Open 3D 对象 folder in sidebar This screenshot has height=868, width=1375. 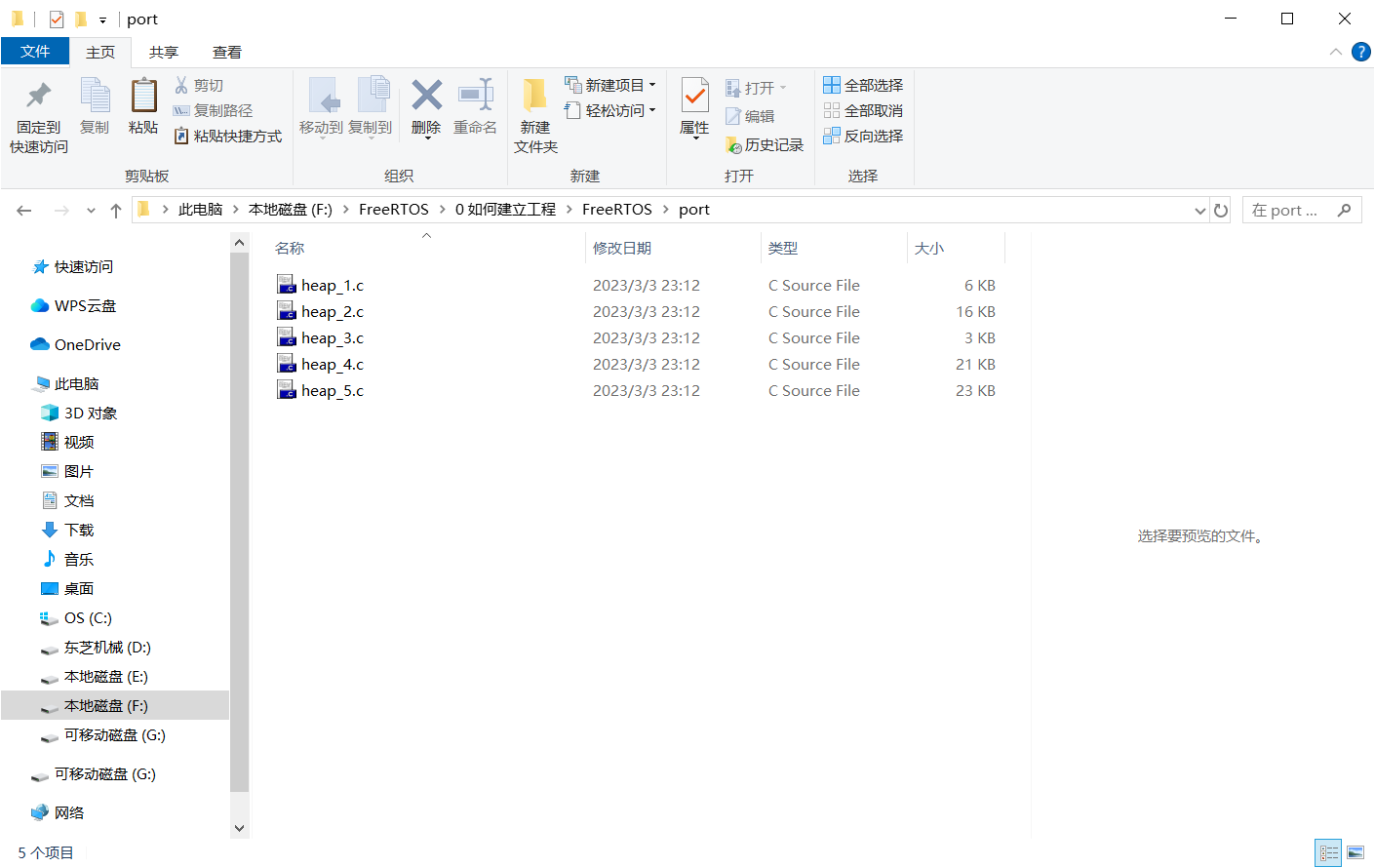tap(79, 414)
